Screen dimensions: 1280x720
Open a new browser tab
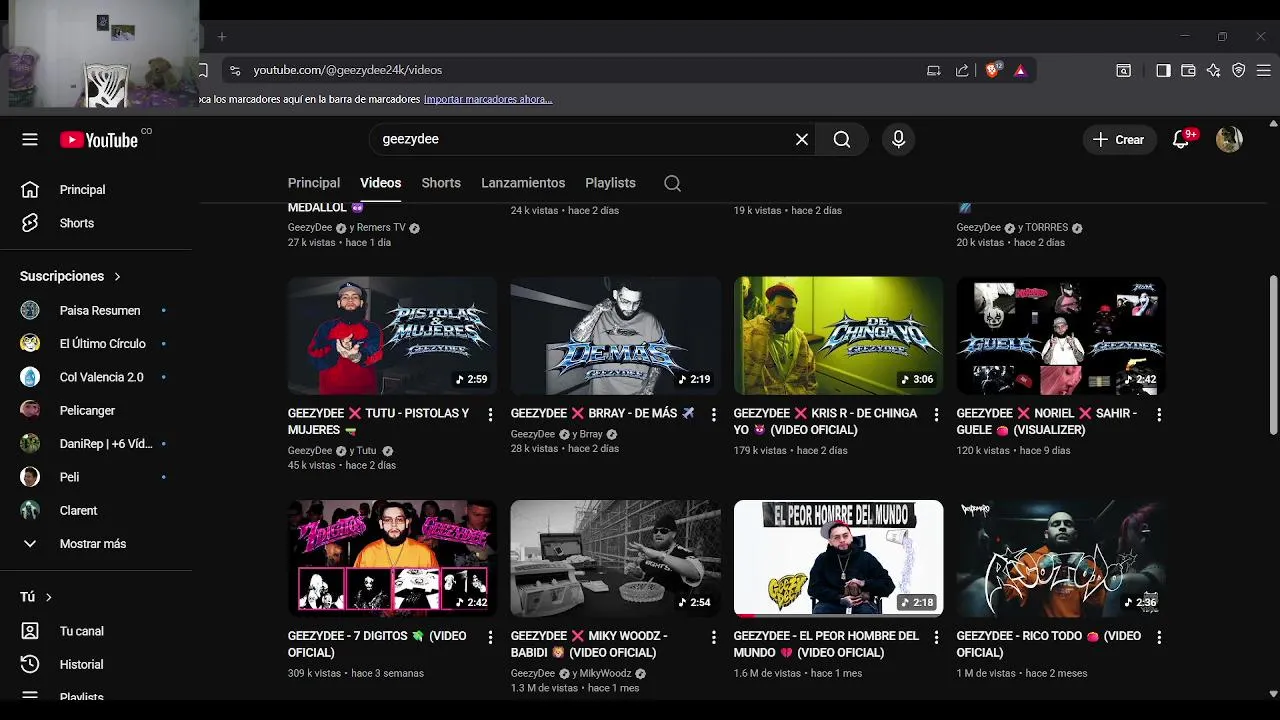click(x=222, y=37)
